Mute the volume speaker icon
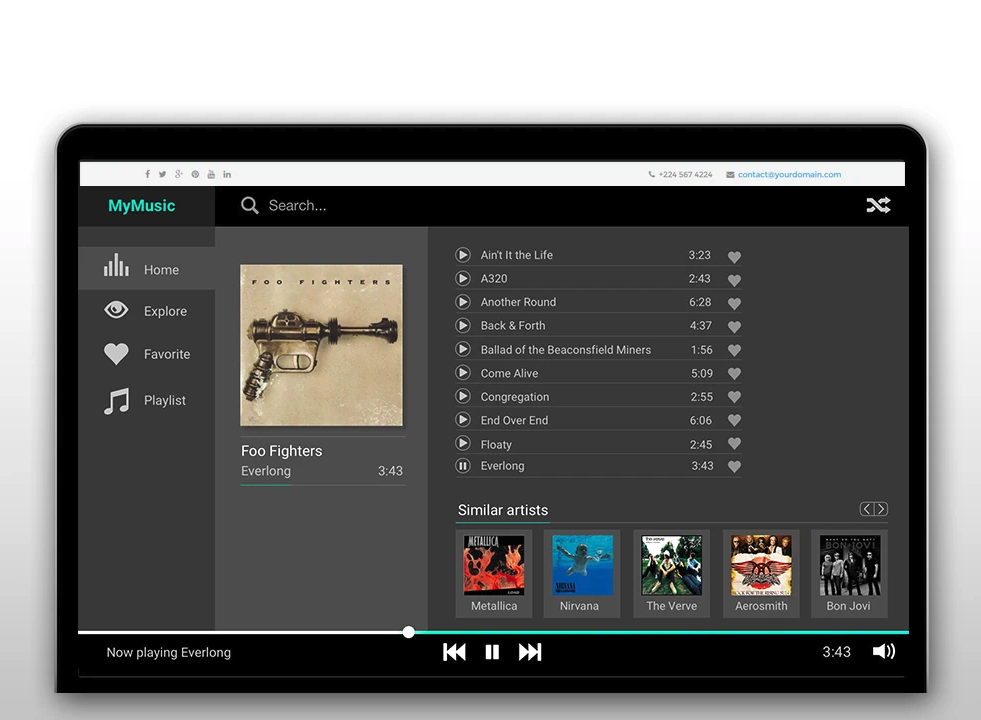This screenshot has height=720, width=981. point(884,651)
